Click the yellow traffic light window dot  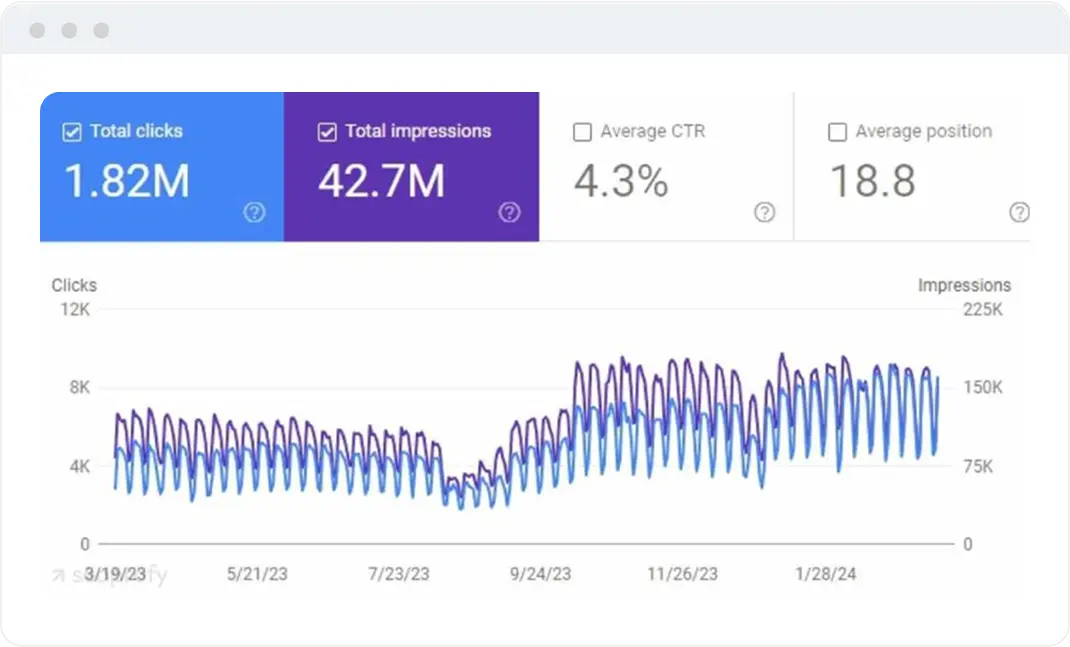pyautogui.click(x=69, y=30)
